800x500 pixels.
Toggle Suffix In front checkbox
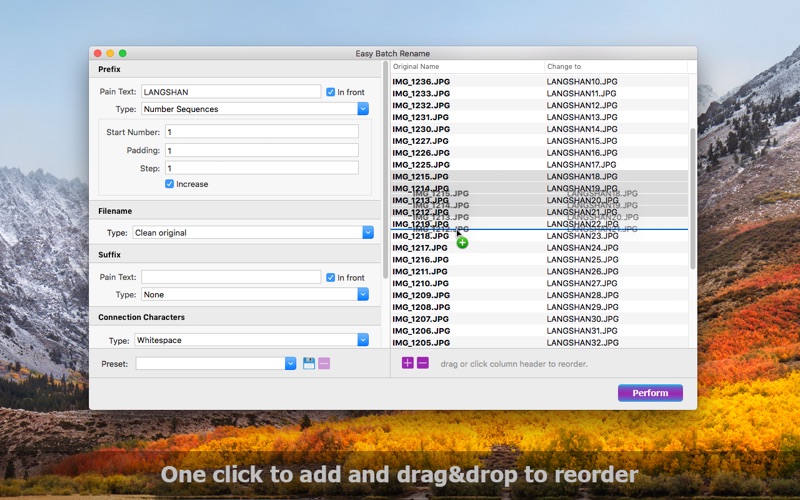(331, 277)
